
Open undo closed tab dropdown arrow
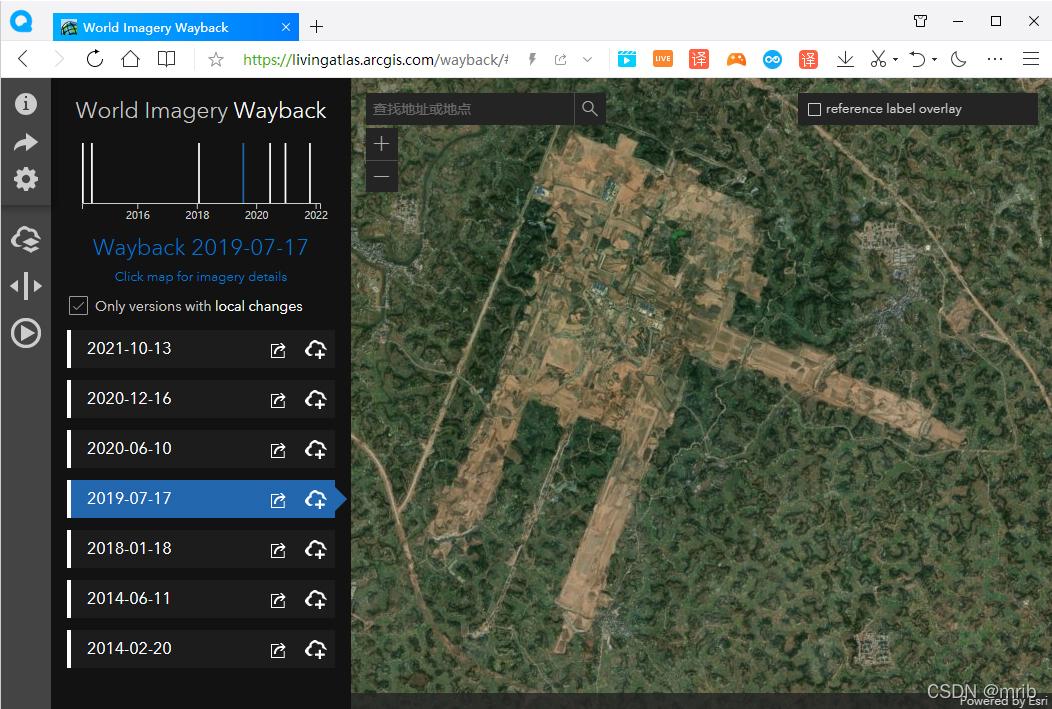[934, 60]
